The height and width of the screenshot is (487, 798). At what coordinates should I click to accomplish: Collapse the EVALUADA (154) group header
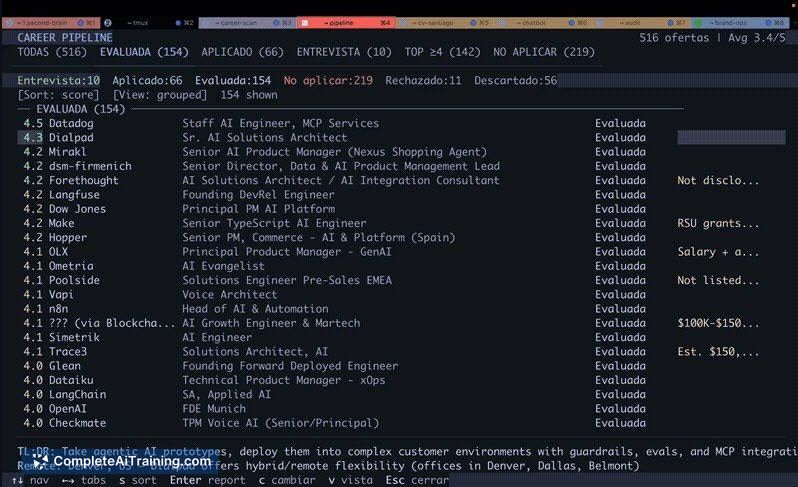point(80,109)
